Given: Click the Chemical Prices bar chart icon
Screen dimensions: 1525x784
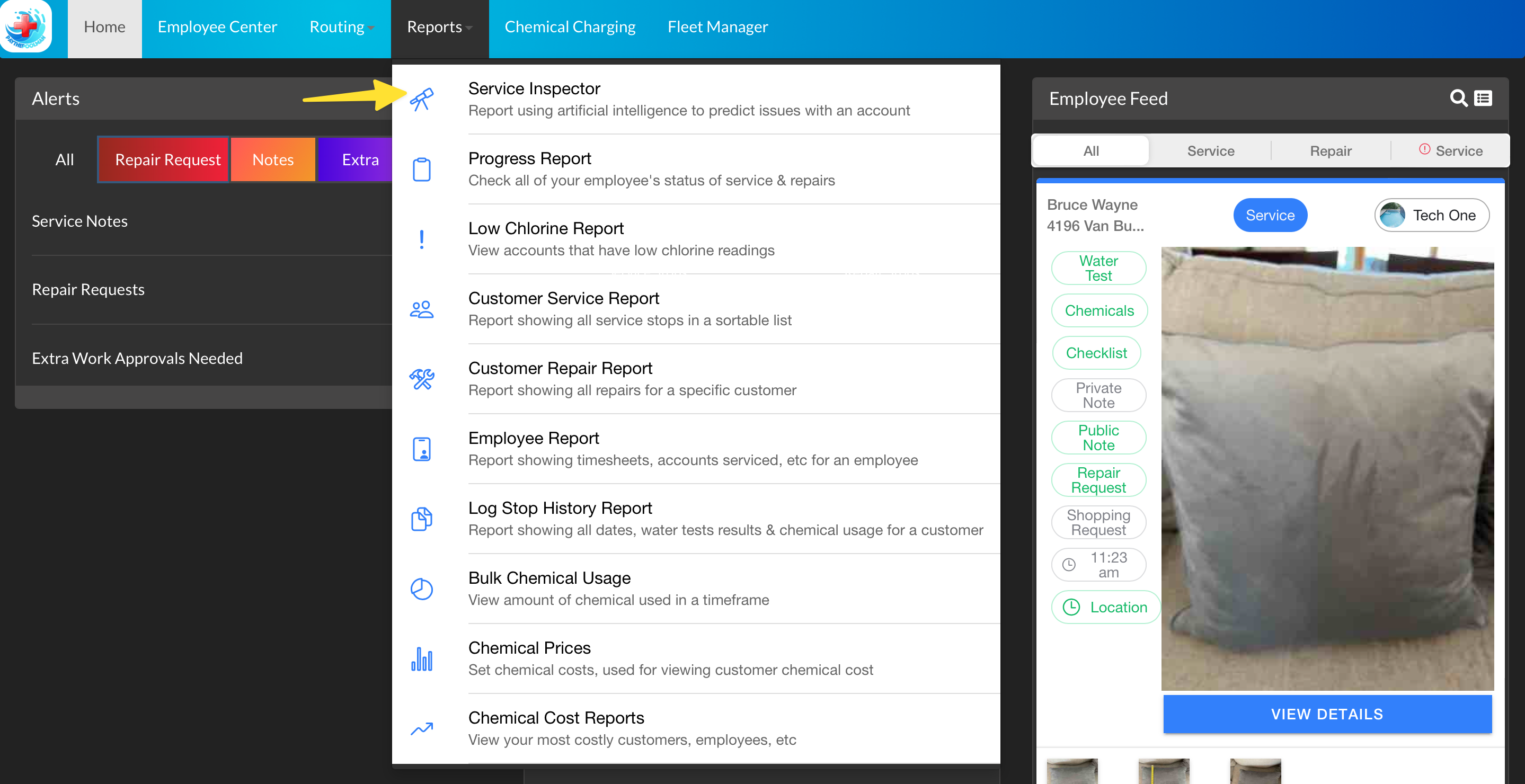Looking at the screenshot, I should [x=421, y=658].
